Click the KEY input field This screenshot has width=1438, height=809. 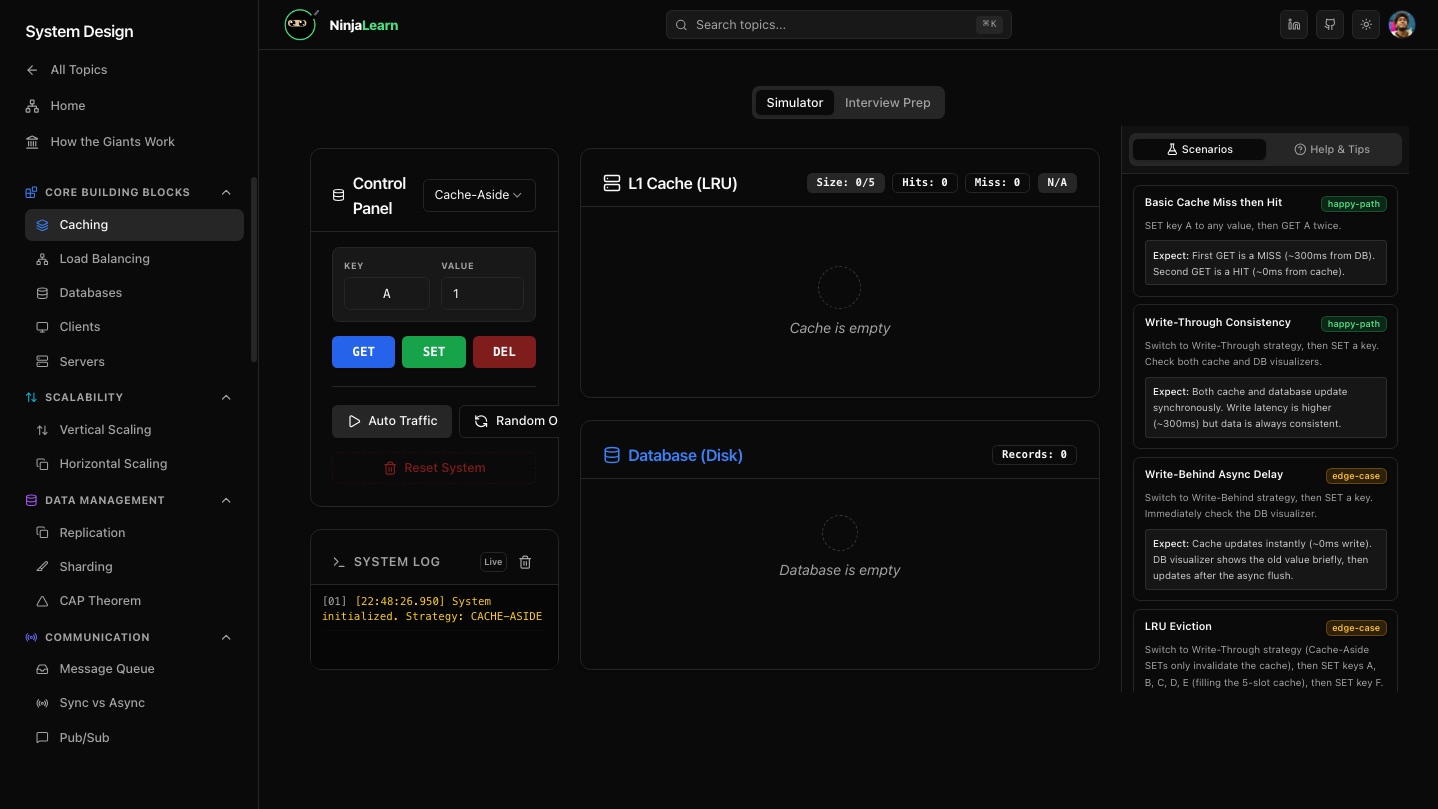(386, 294)
